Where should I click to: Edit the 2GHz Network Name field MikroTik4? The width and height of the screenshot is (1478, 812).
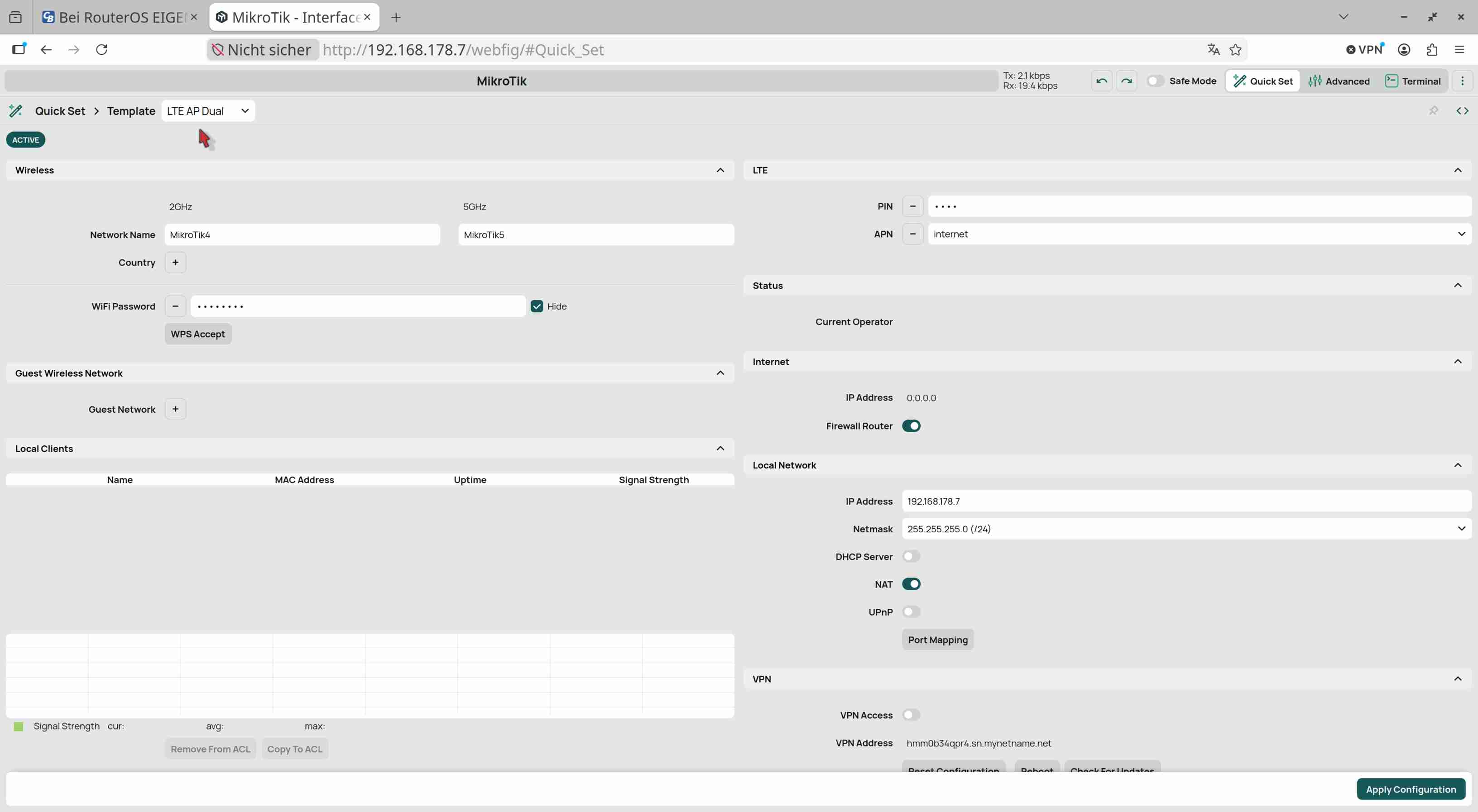click(x=302, y=234)
